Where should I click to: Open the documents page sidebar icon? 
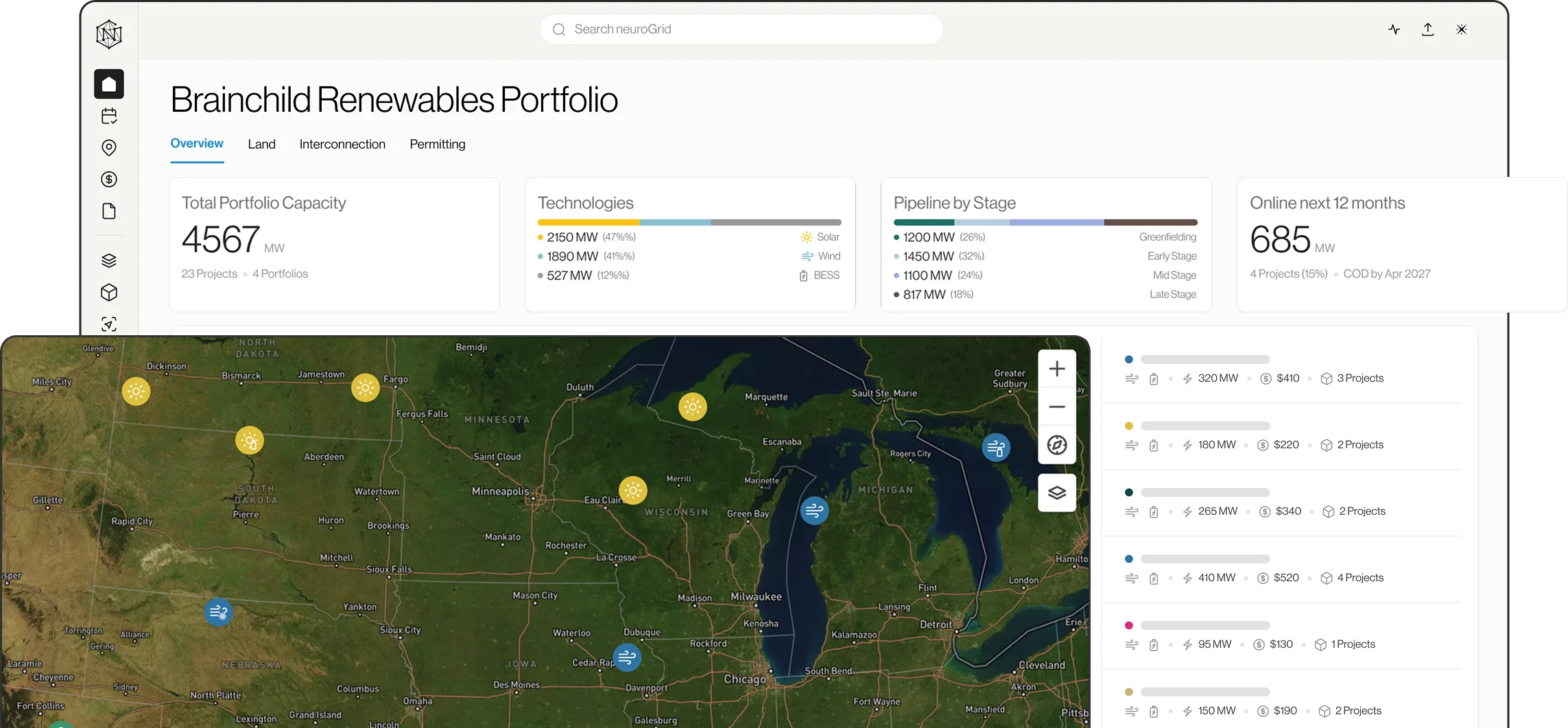pos(109,211)
